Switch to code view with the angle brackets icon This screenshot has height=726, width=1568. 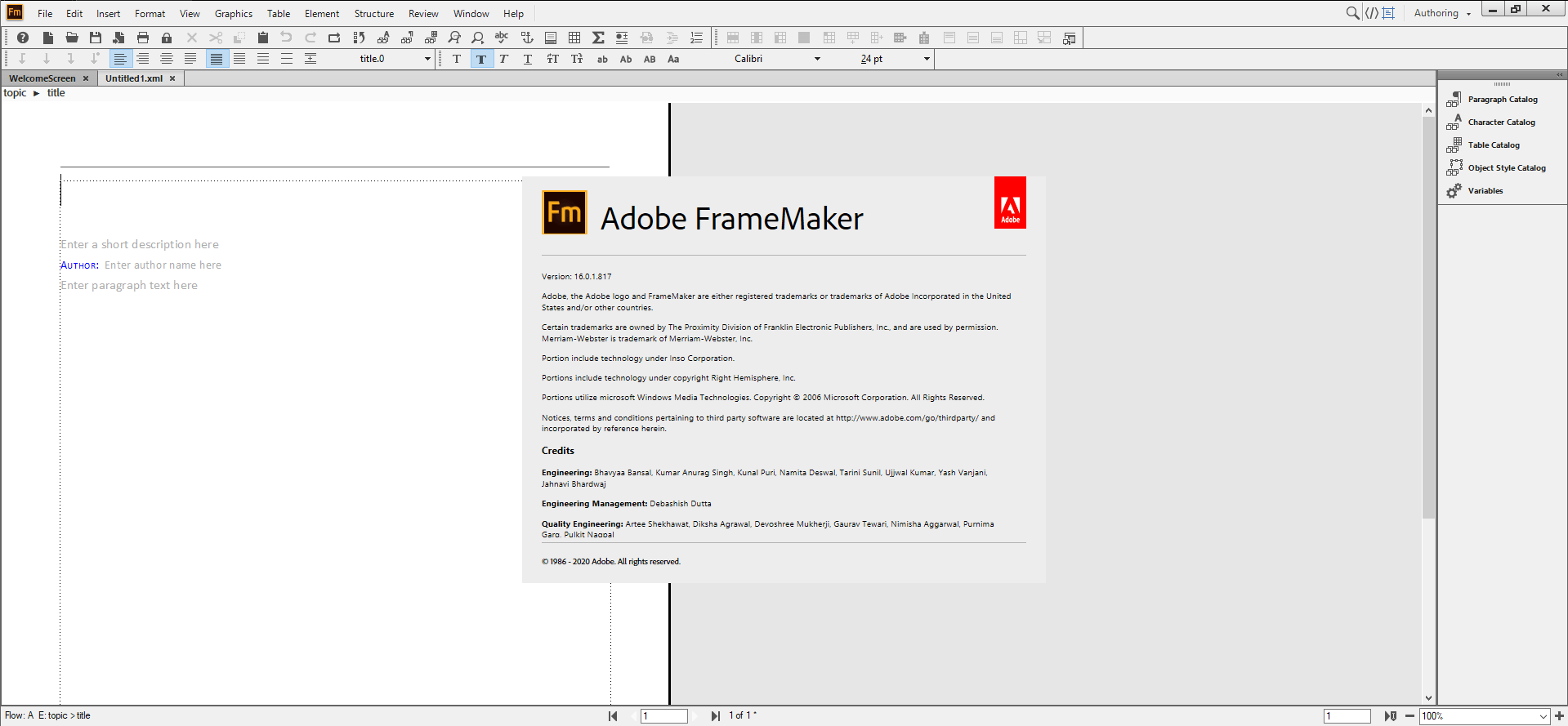(x=1371, y=13)
